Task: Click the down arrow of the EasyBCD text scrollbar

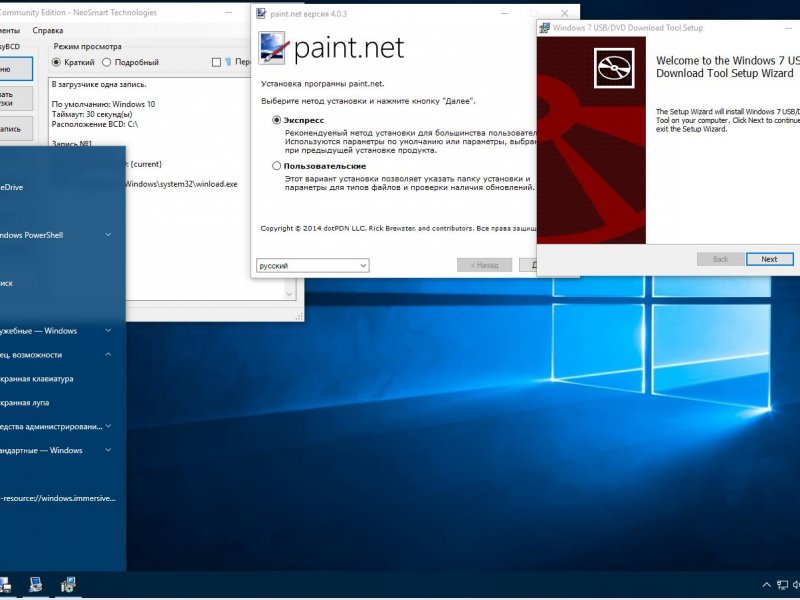Action: pyautogui.click(x=289, y=294)
